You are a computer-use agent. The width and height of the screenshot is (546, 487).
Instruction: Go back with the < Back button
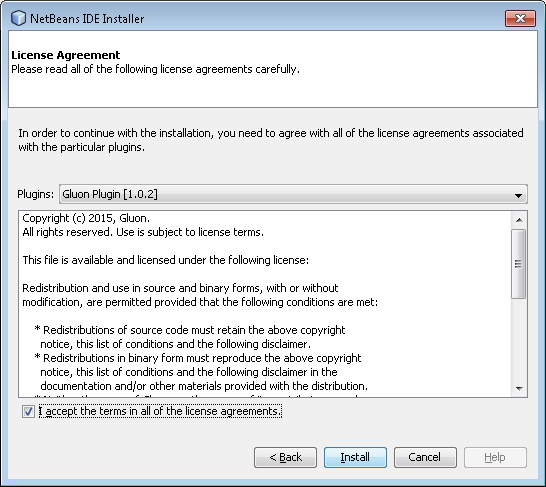[285, 457]
